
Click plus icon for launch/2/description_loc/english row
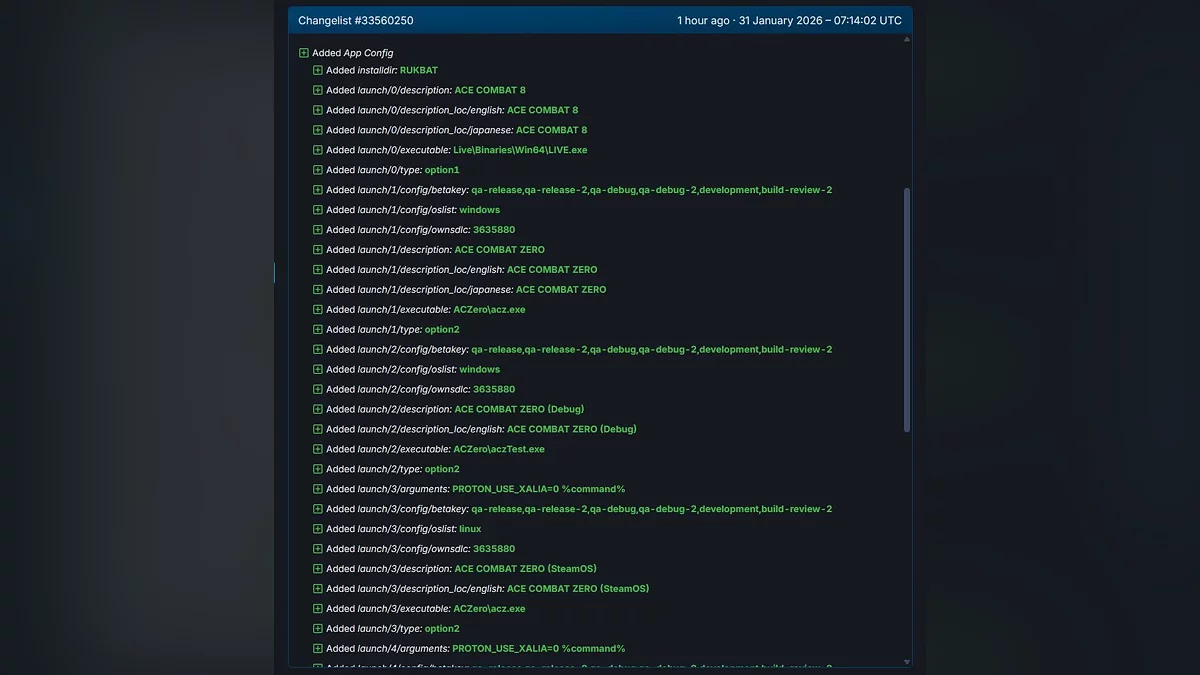click(x=318, y=430)
